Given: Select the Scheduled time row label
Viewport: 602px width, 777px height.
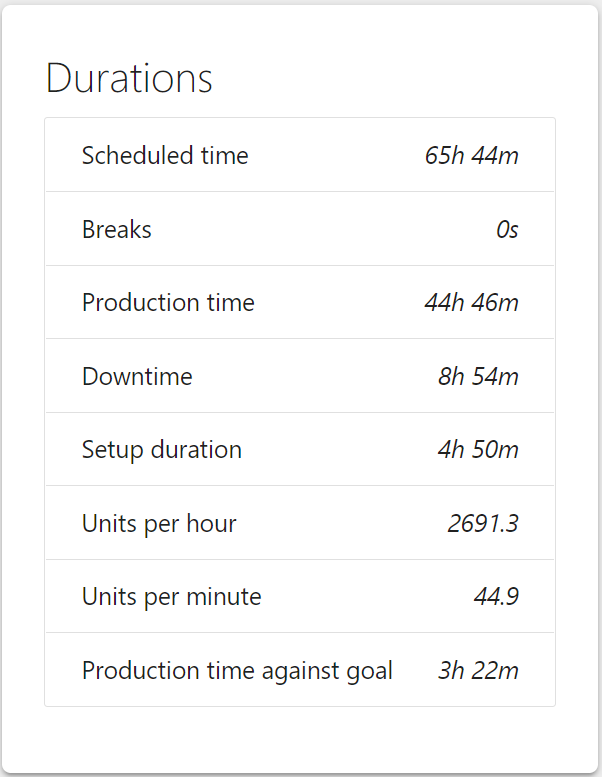Looking at the screenshot, I should [x=165, y=156].
